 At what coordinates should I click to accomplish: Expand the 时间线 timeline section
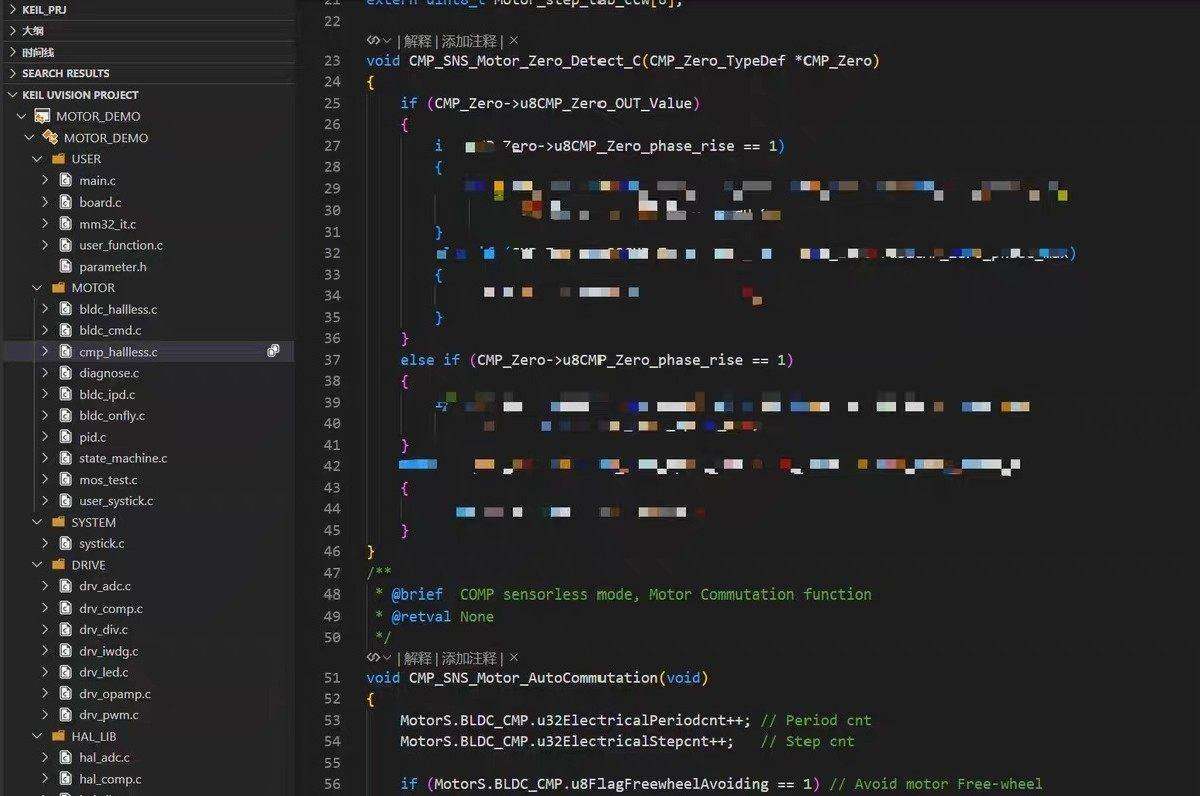tap(12, 52)
